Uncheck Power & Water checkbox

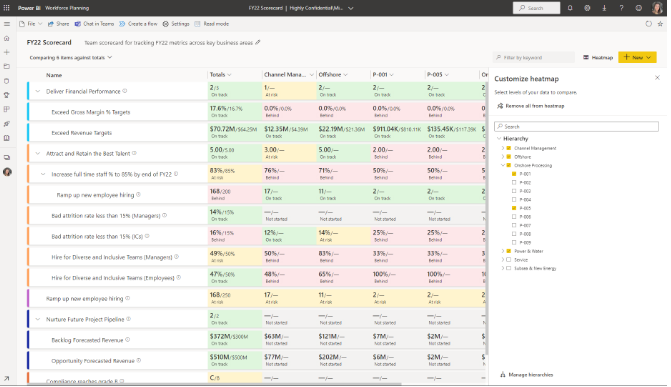pos(509,251)
